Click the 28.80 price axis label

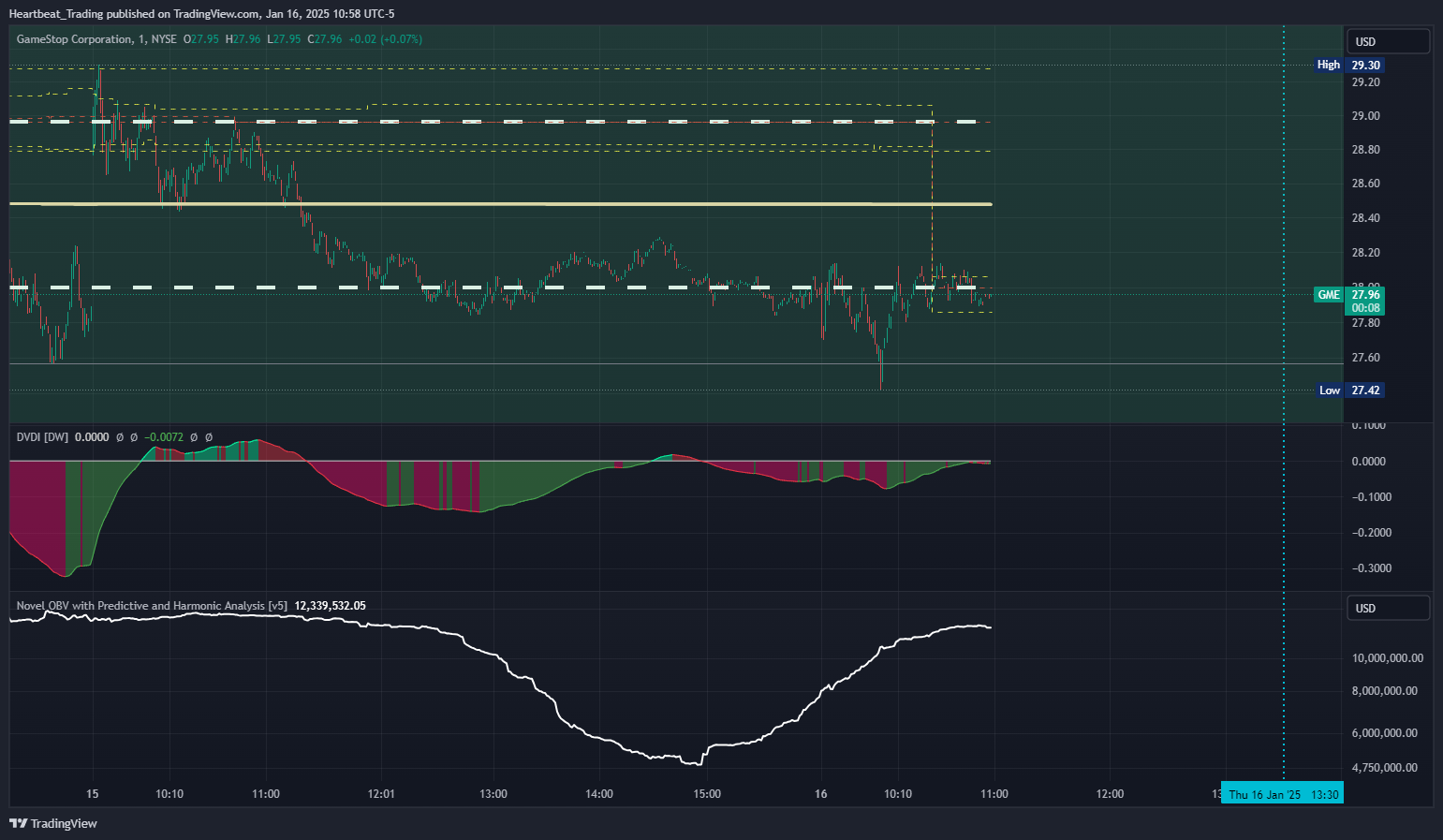click(1365, 150)
